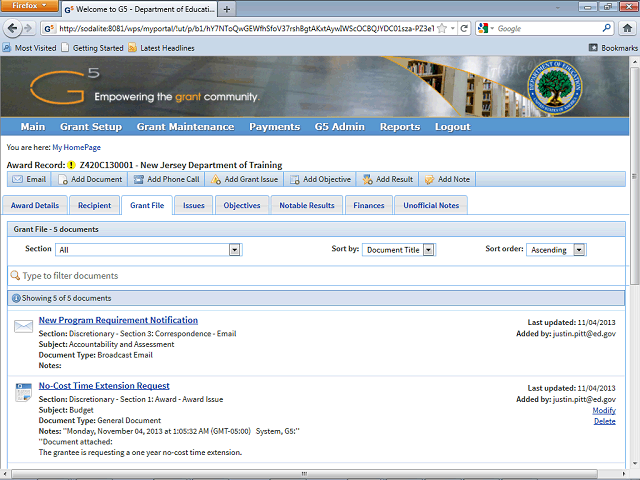Open the Sort by Document Title dropdown

pos(399,250)
